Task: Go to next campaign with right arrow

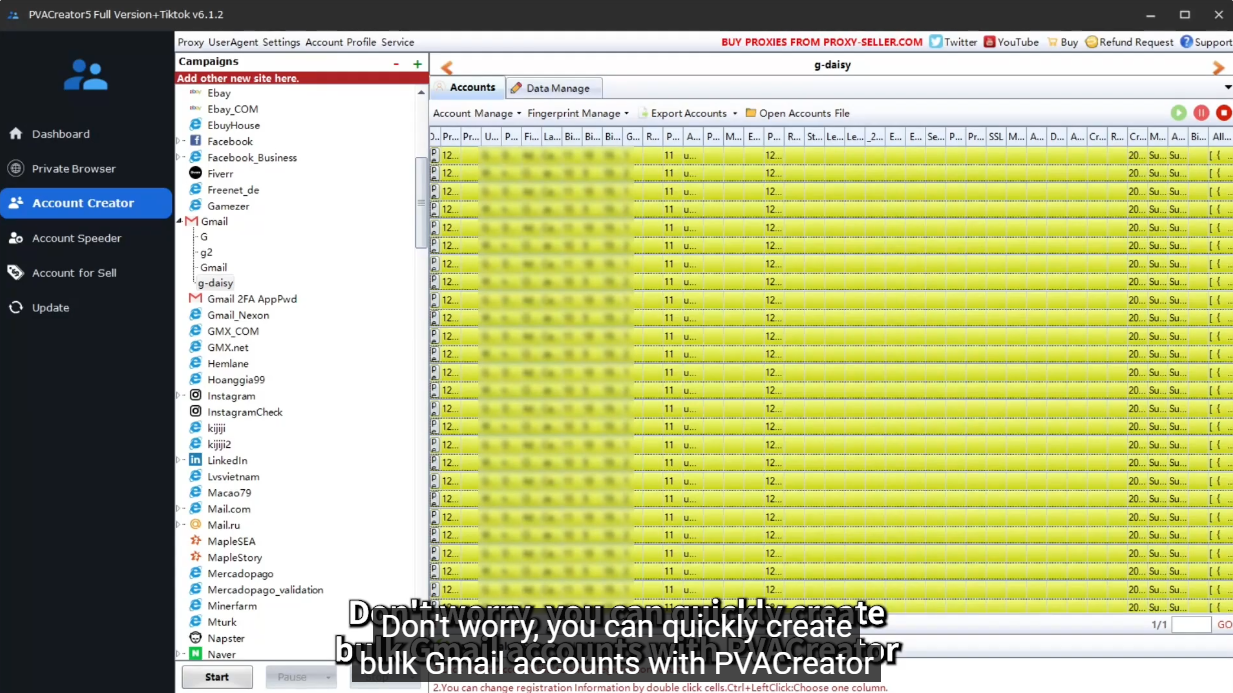Action: pos(1218,68)
